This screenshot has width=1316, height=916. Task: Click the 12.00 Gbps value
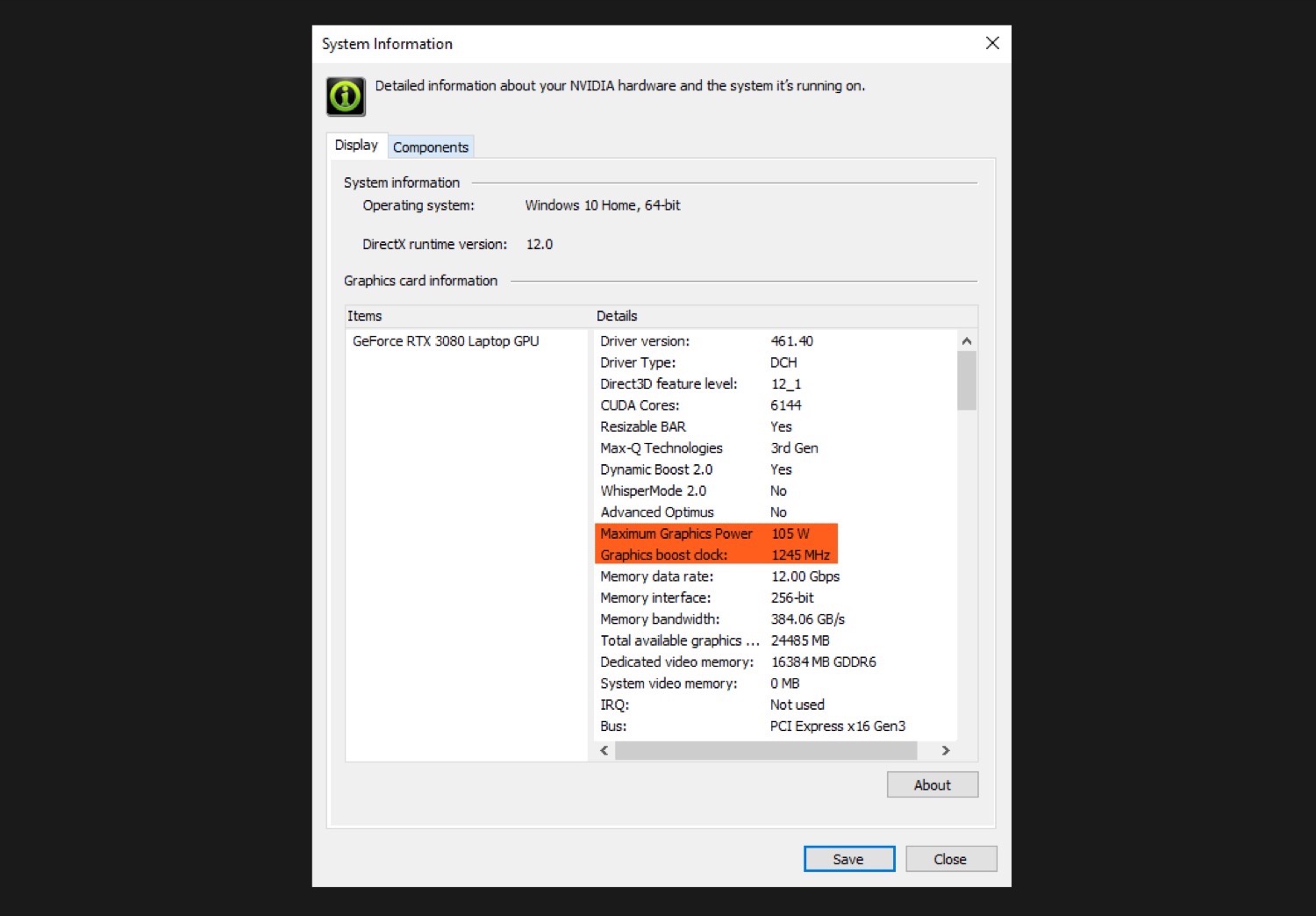[805, 576]
